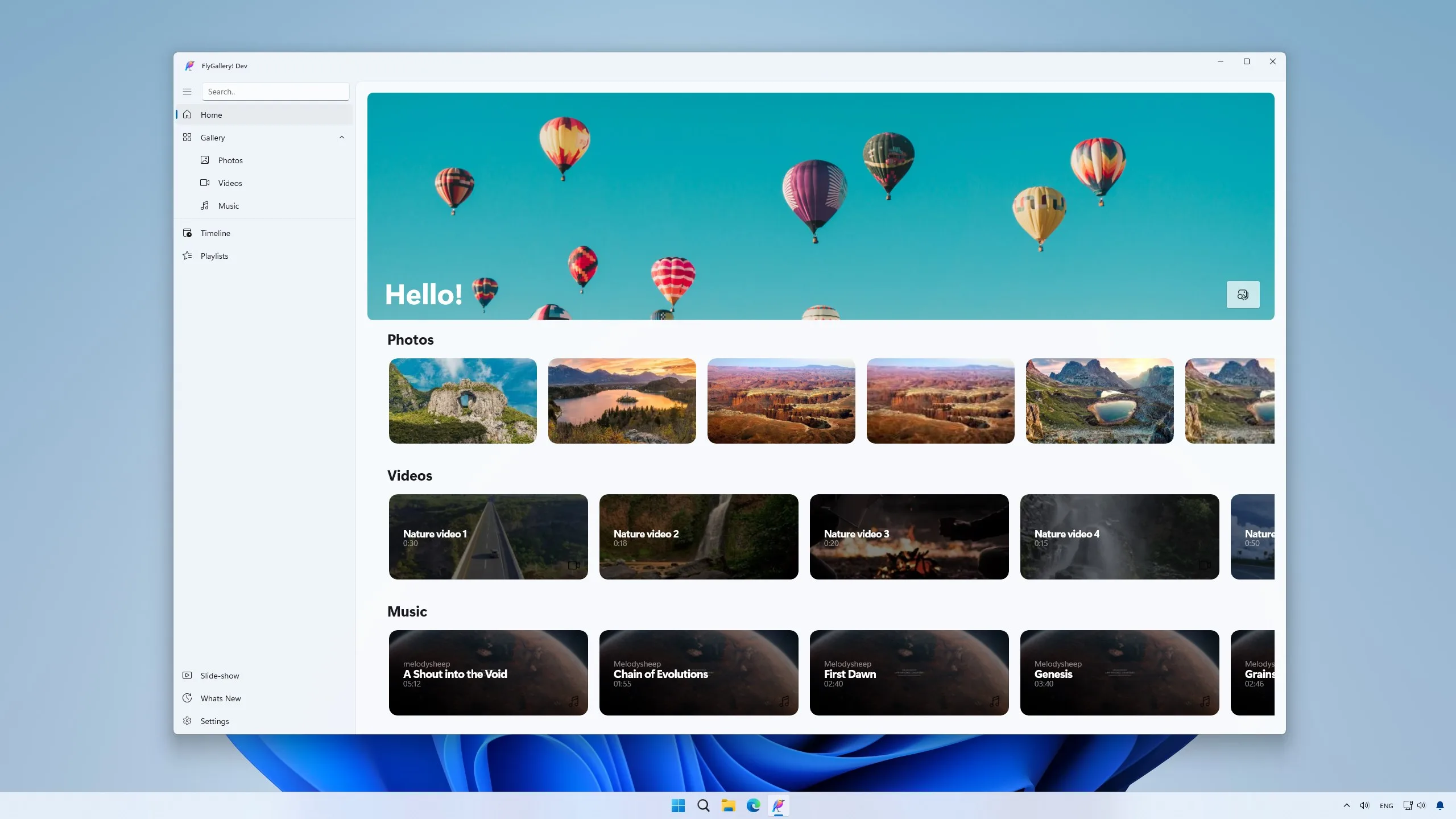Show hidden system tray icons
This screenshot has width=1456, height=819.
pos(1346,805)
